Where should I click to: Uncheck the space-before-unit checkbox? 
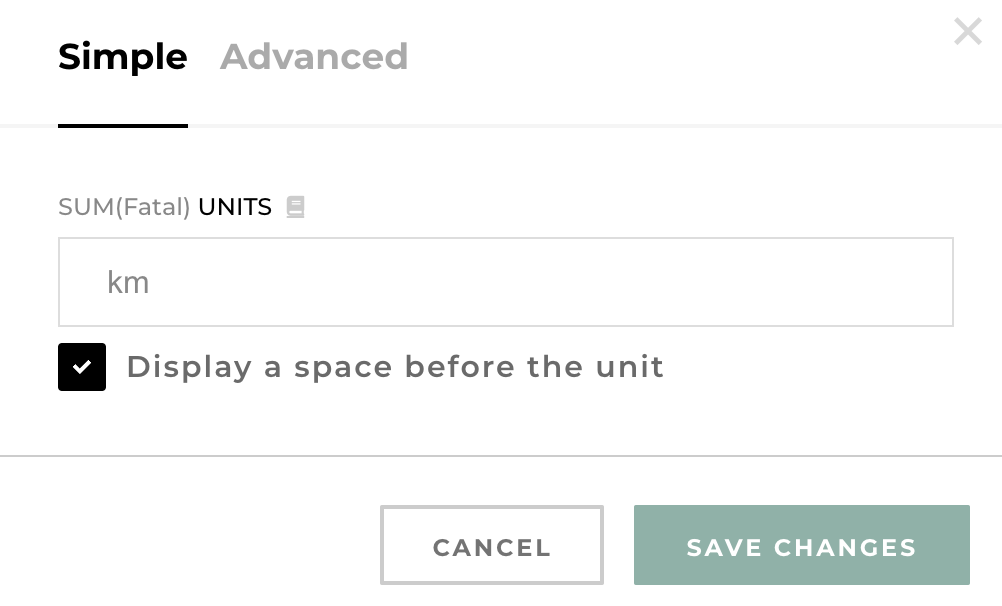point(82,366)
